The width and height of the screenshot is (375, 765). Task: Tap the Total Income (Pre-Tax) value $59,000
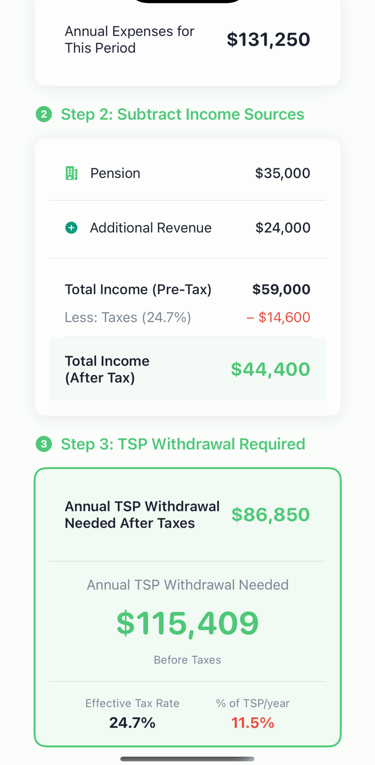pyautogui.click(x=281, y=289)
